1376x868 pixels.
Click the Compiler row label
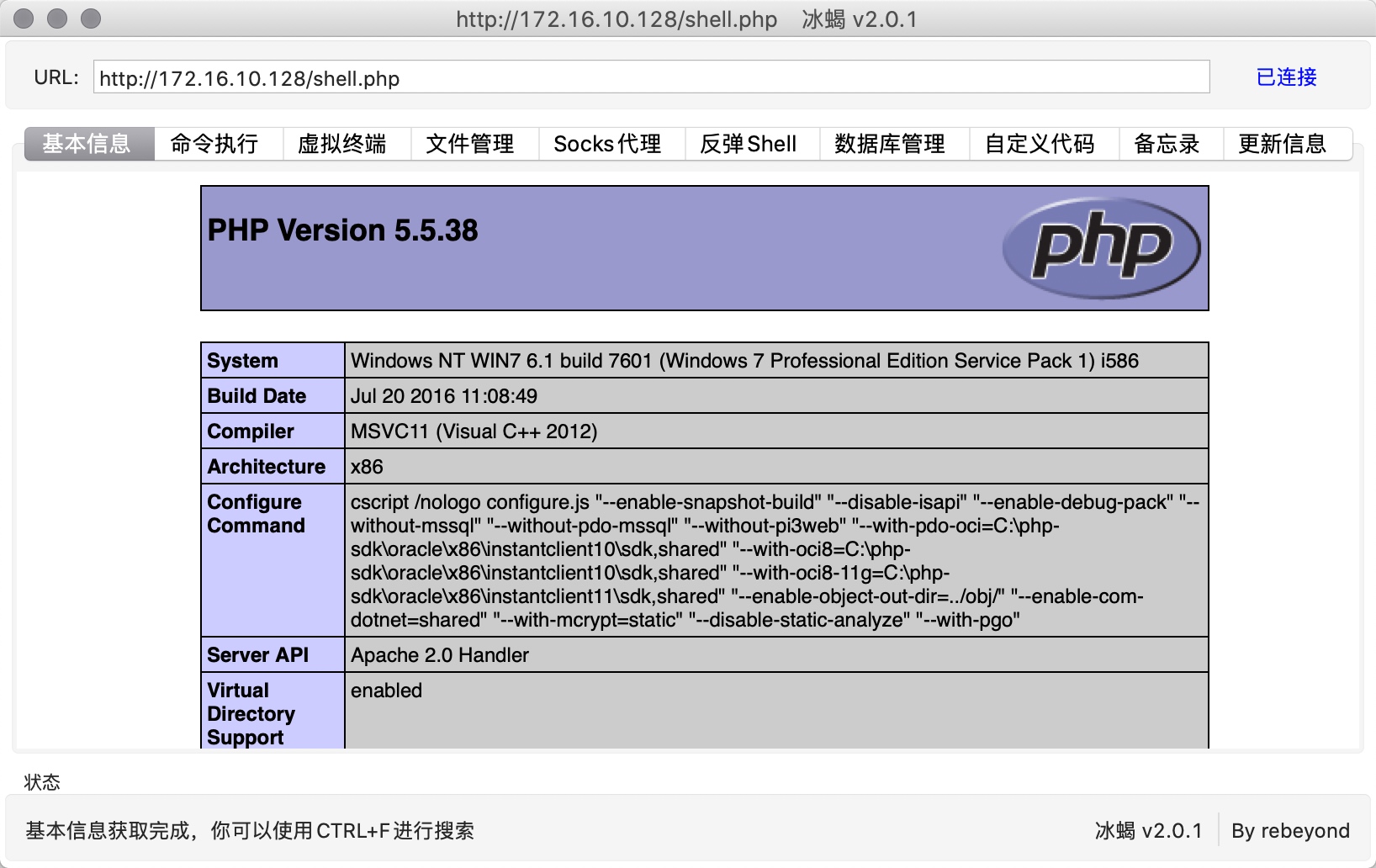tap(251, 431)
